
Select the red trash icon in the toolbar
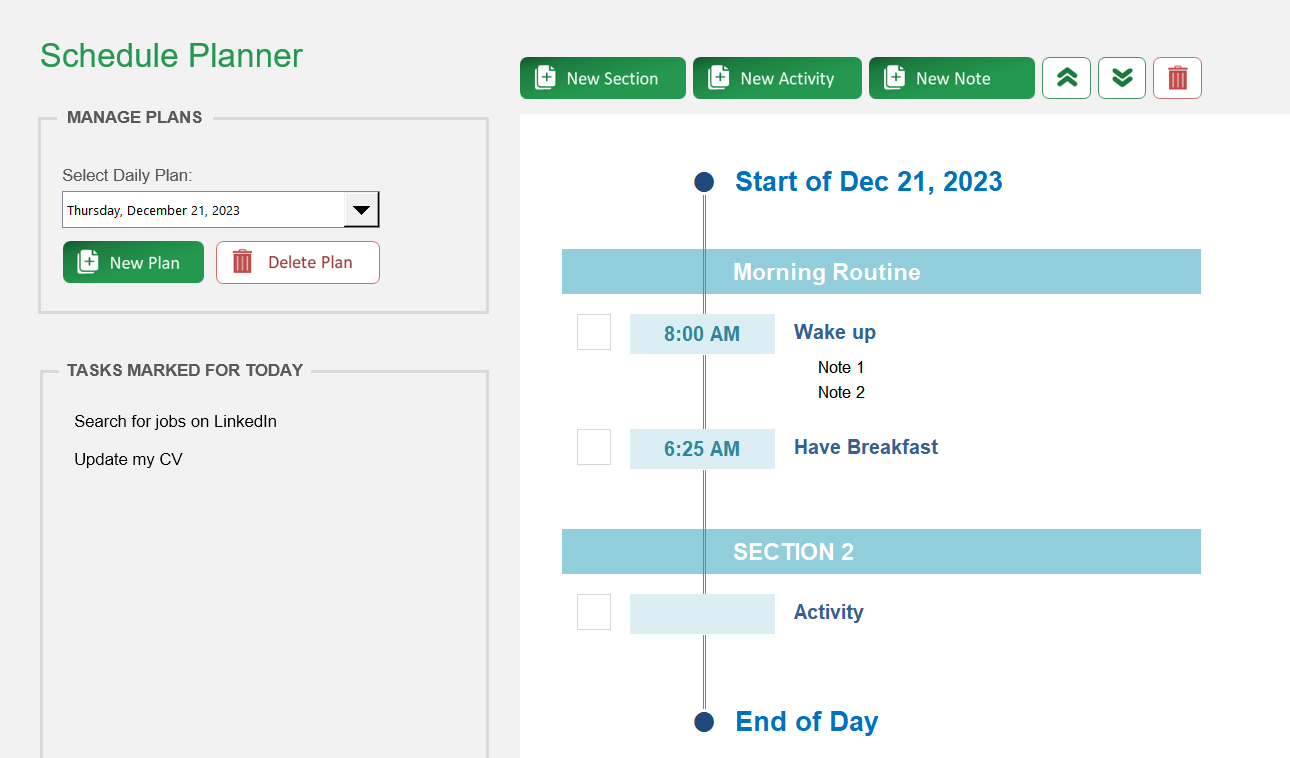pyautogui.click(x=1177, y=77)
